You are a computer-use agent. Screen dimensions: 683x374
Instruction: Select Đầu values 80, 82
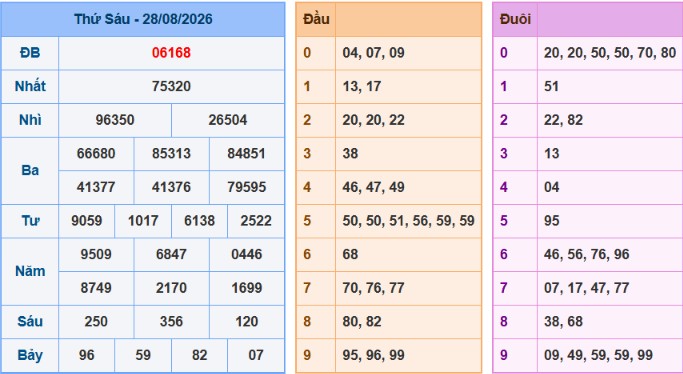[362, 321]
